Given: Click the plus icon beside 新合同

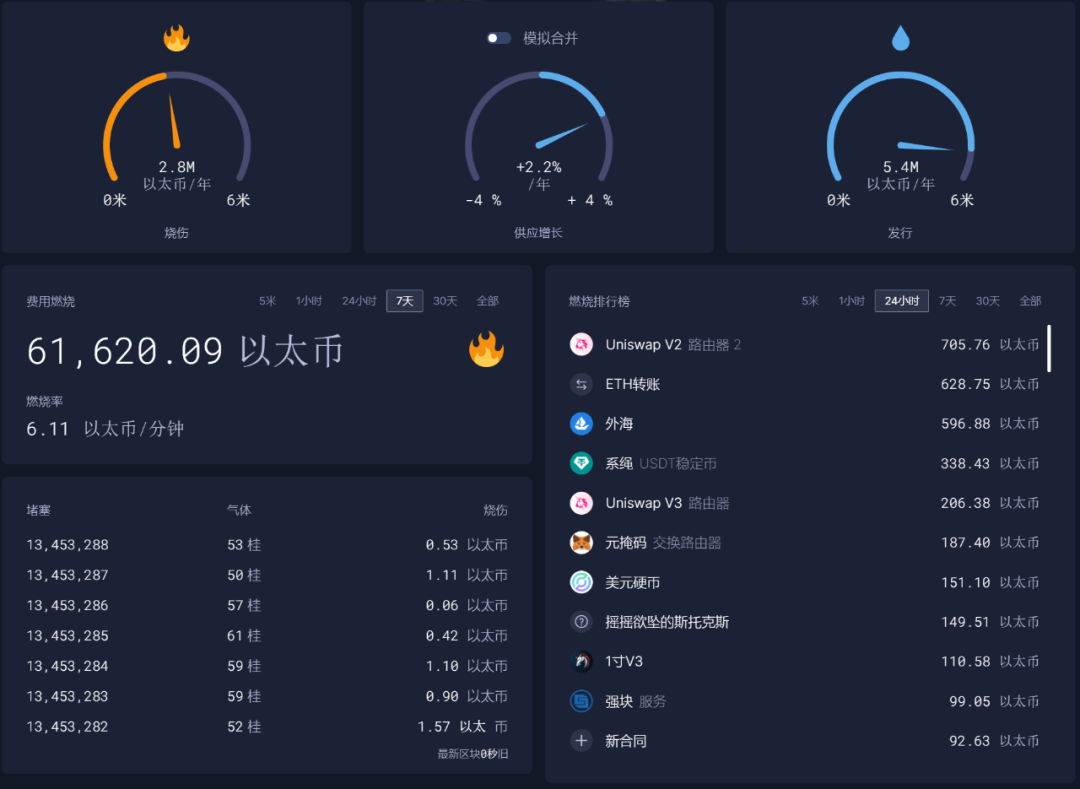Looking at the screenshot, I should pos(581,741).
